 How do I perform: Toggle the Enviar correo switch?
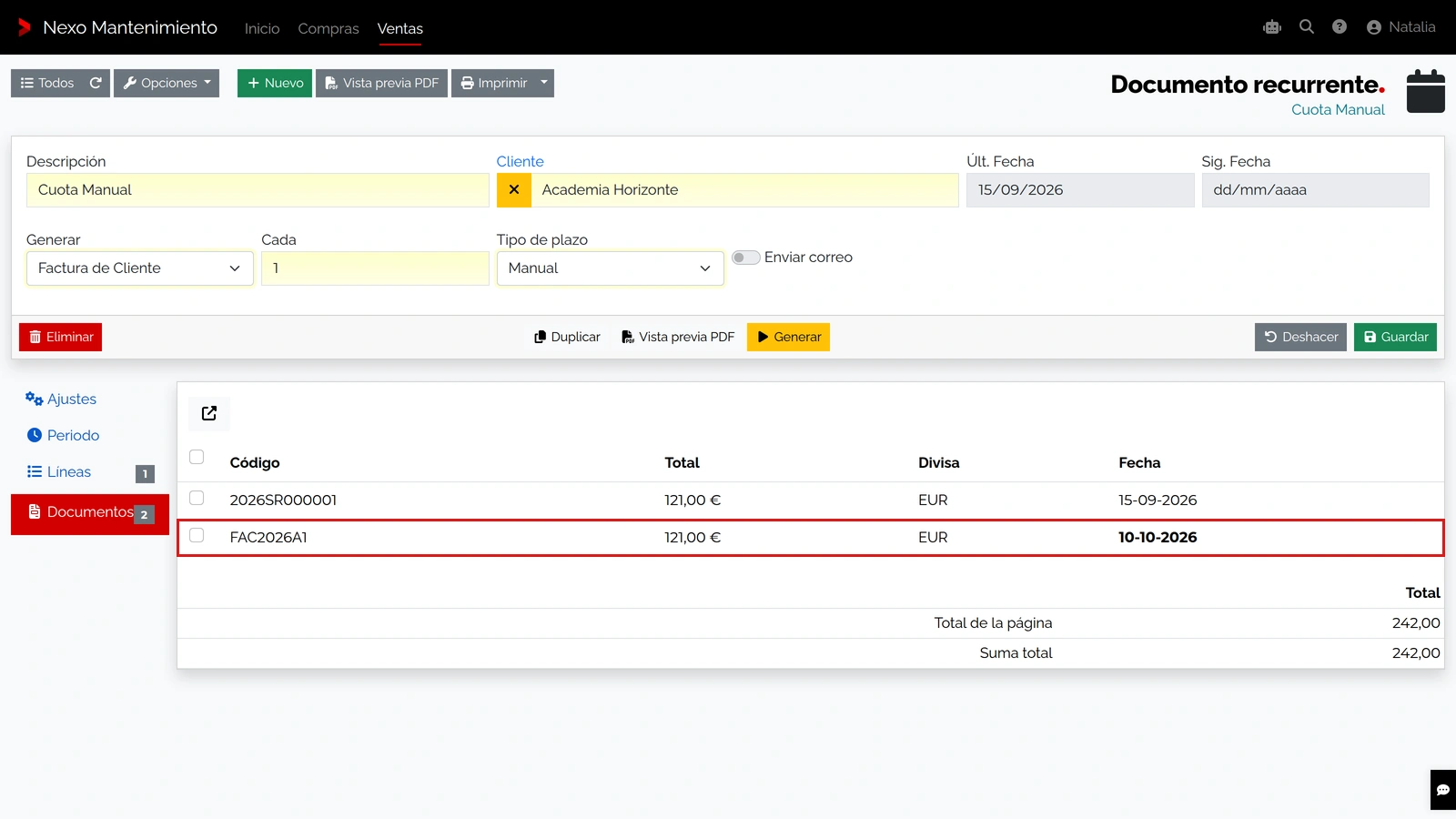pyautogui.click(x=746, y=258)
